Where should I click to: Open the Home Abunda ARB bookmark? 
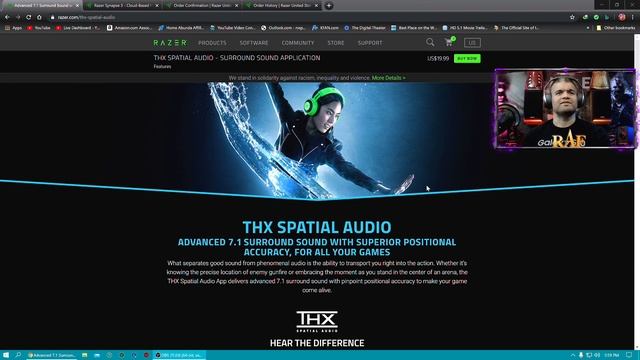click(181, 28)
